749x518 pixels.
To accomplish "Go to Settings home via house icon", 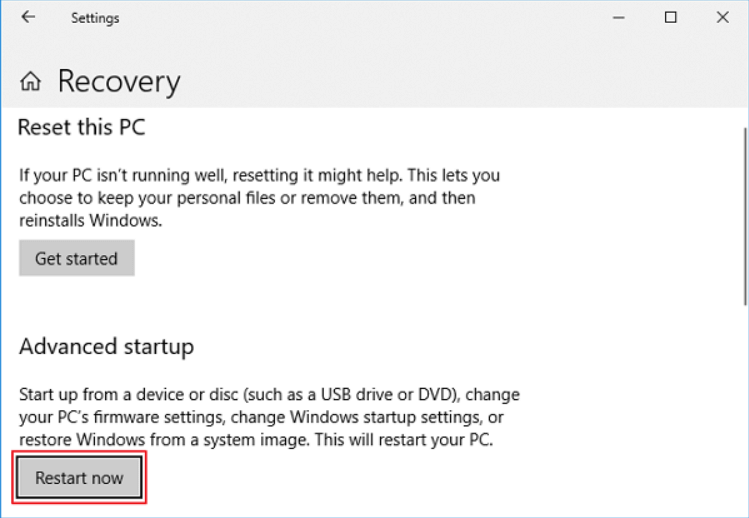I will pyautogui.click(x=31, y=82).
